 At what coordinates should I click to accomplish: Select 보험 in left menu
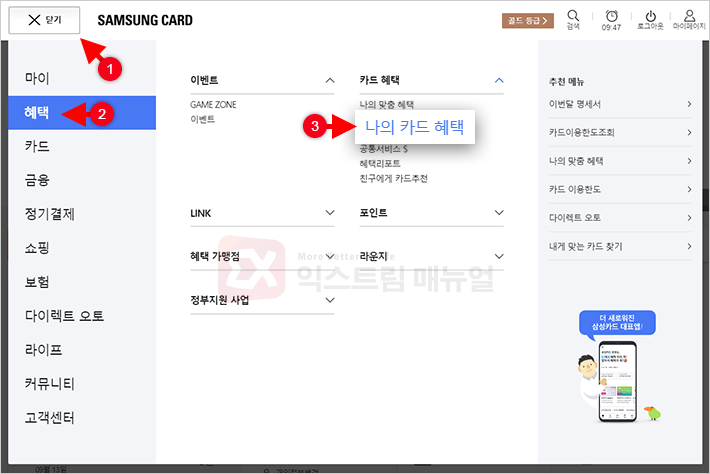(x=37, y=282)
